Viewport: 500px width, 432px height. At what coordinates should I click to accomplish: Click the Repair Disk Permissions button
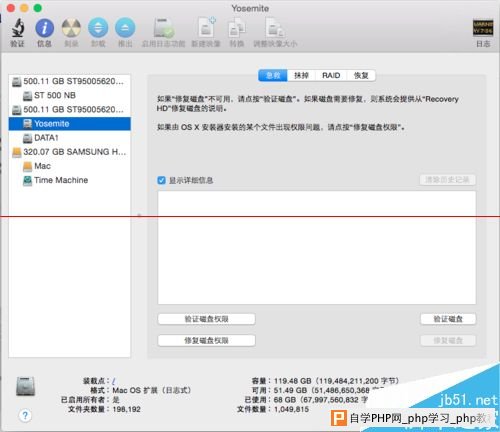pyautogui.click(x=206, y=340)
